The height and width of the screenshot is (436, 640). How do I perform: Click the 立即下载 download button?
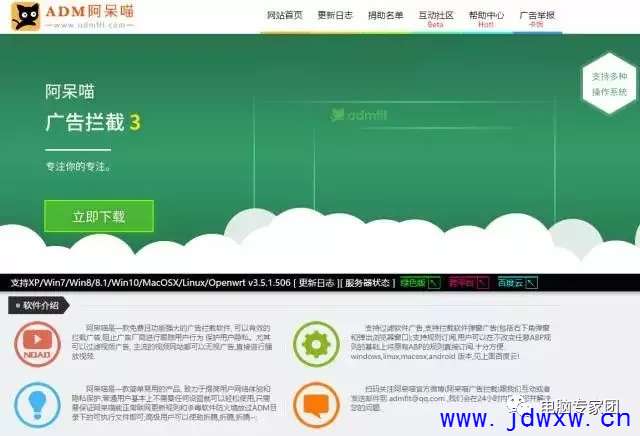(x=99, y=216)
